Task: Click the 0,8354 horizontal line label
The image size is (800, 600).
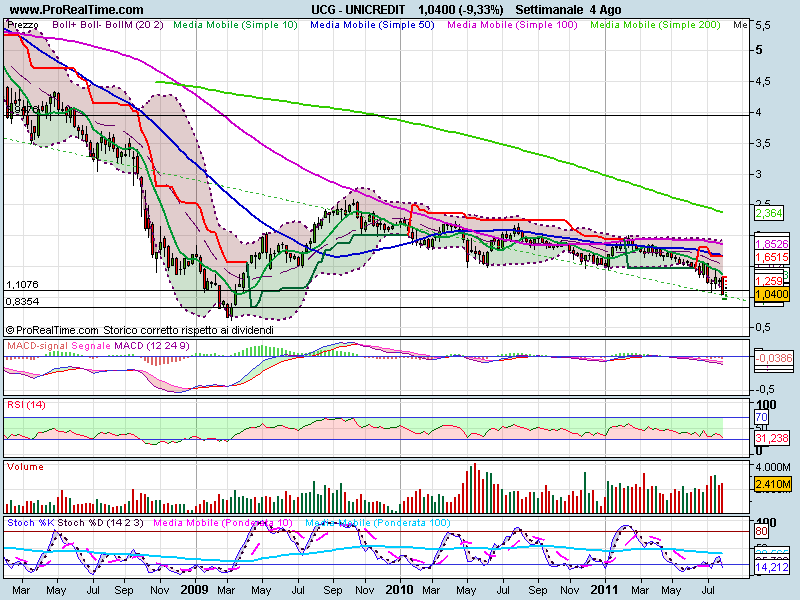Action: [x=22, y=302]
